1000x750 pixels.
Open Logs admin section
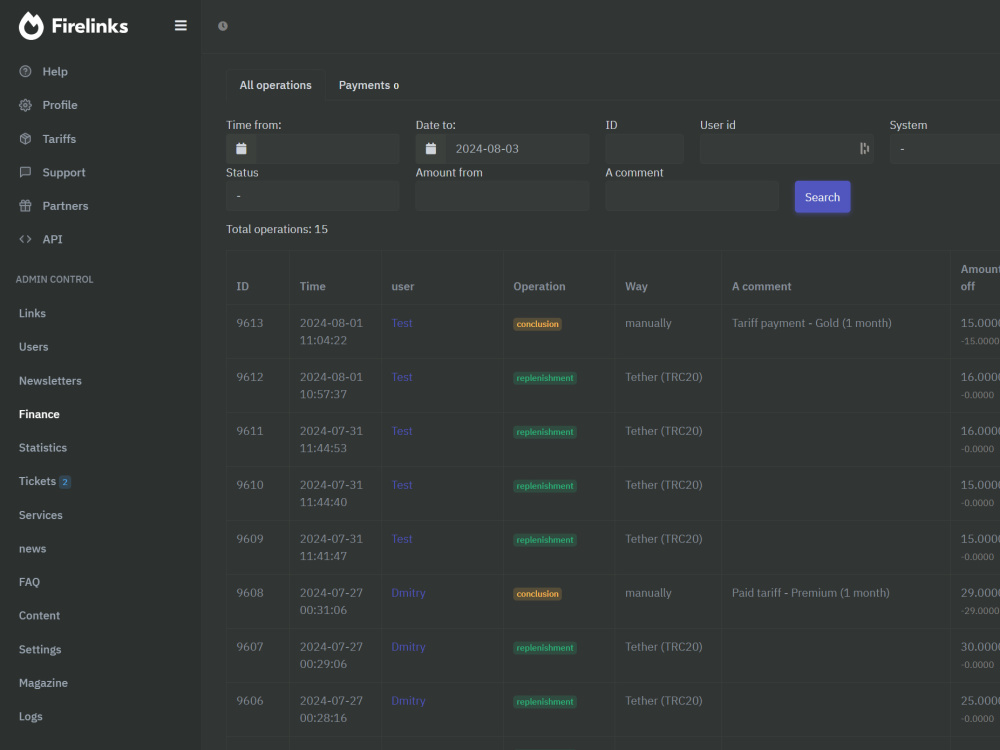(x=31, y=716)
